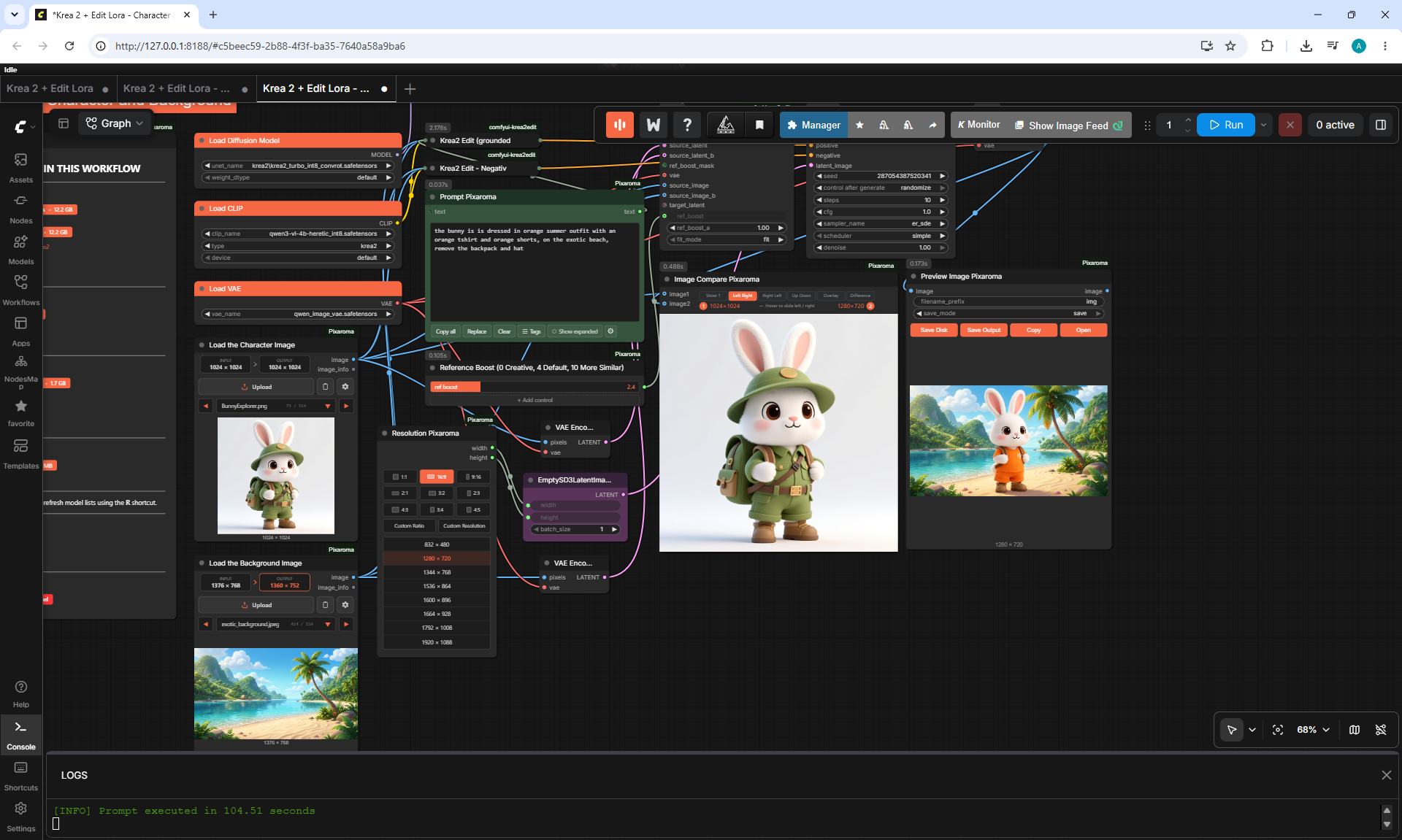Select the 16:9 aspect ratio option

[437, 477]
